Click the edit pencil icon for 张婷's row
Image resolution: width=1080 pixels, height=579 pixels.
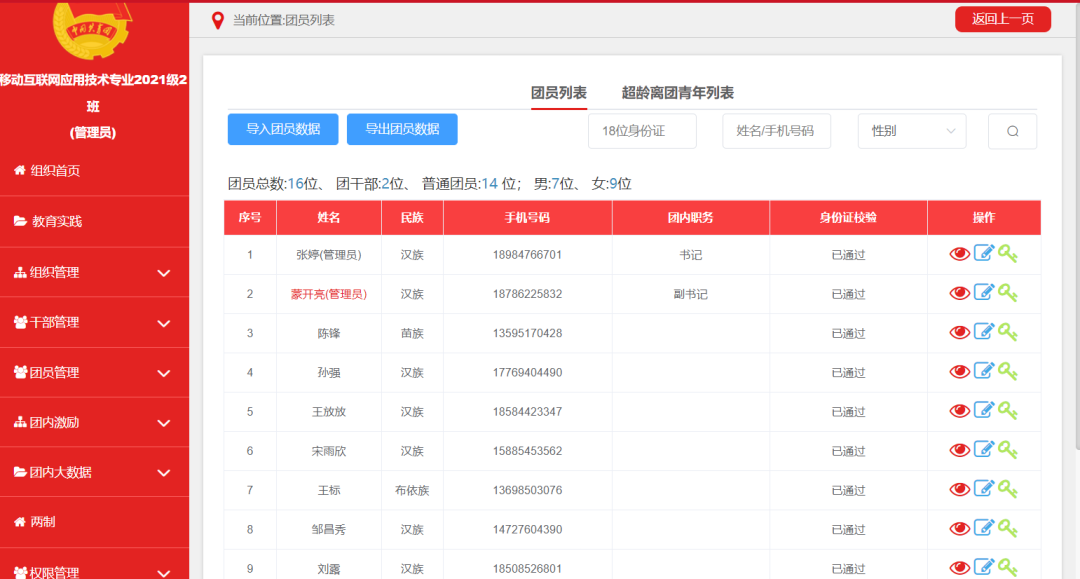(984, 254)
